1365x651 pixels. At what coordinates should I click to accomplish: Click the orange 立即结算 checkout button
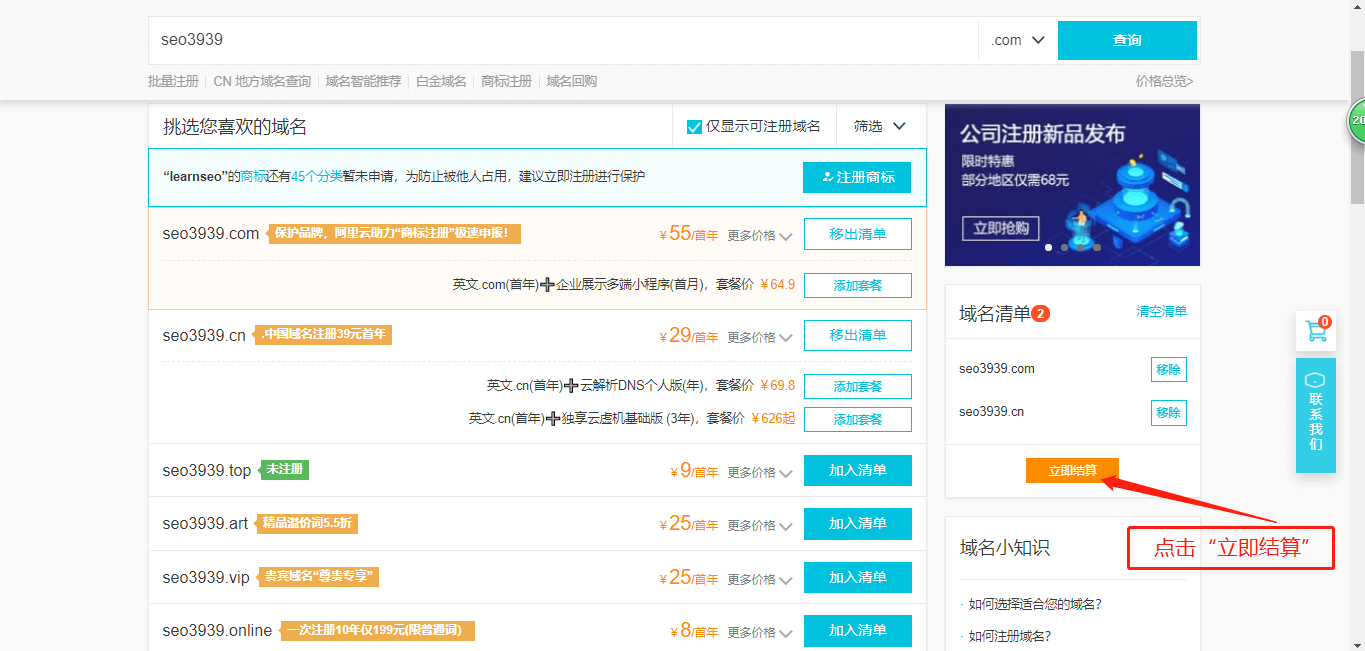1072,470
